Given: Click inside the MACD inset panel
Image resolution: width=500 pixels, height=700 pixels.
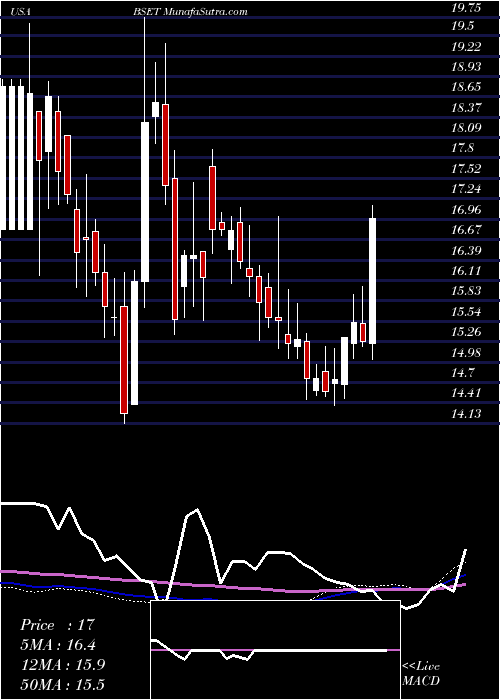Looking at the screenshot, I should pos(275,650).
